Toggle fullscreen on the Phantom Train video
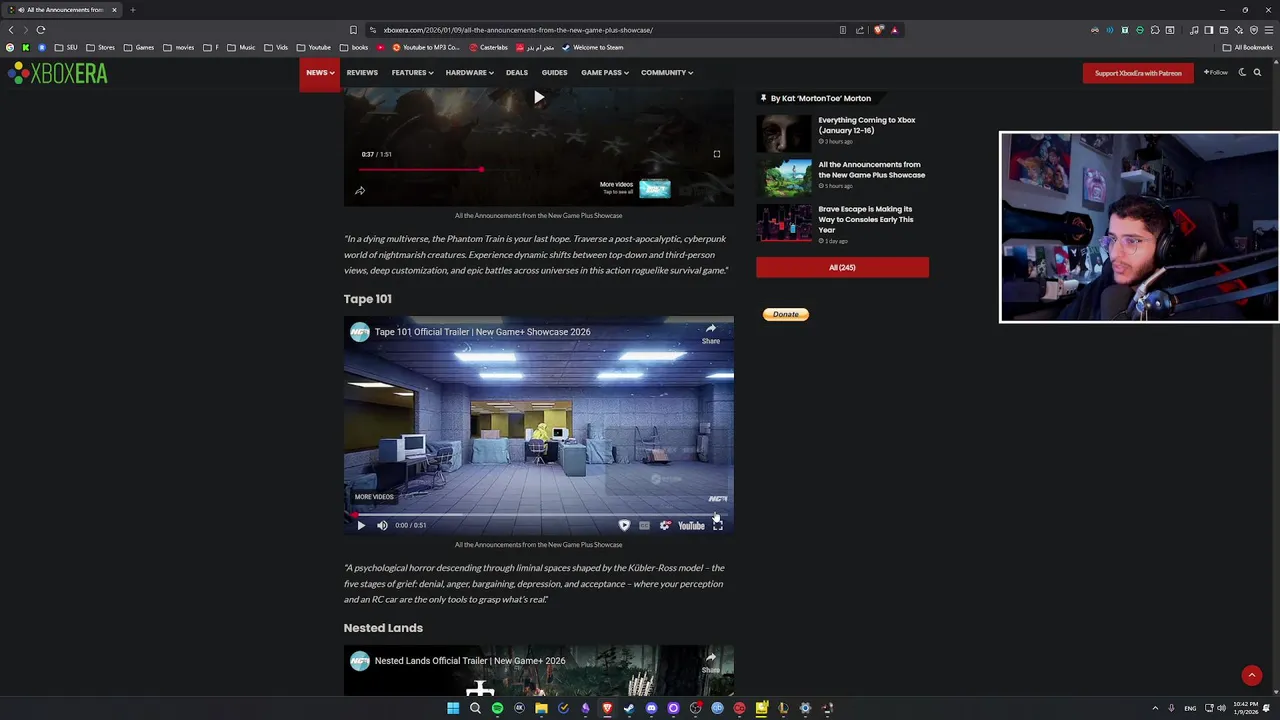This screenshot has height=720, width=1280. point(716,154)
